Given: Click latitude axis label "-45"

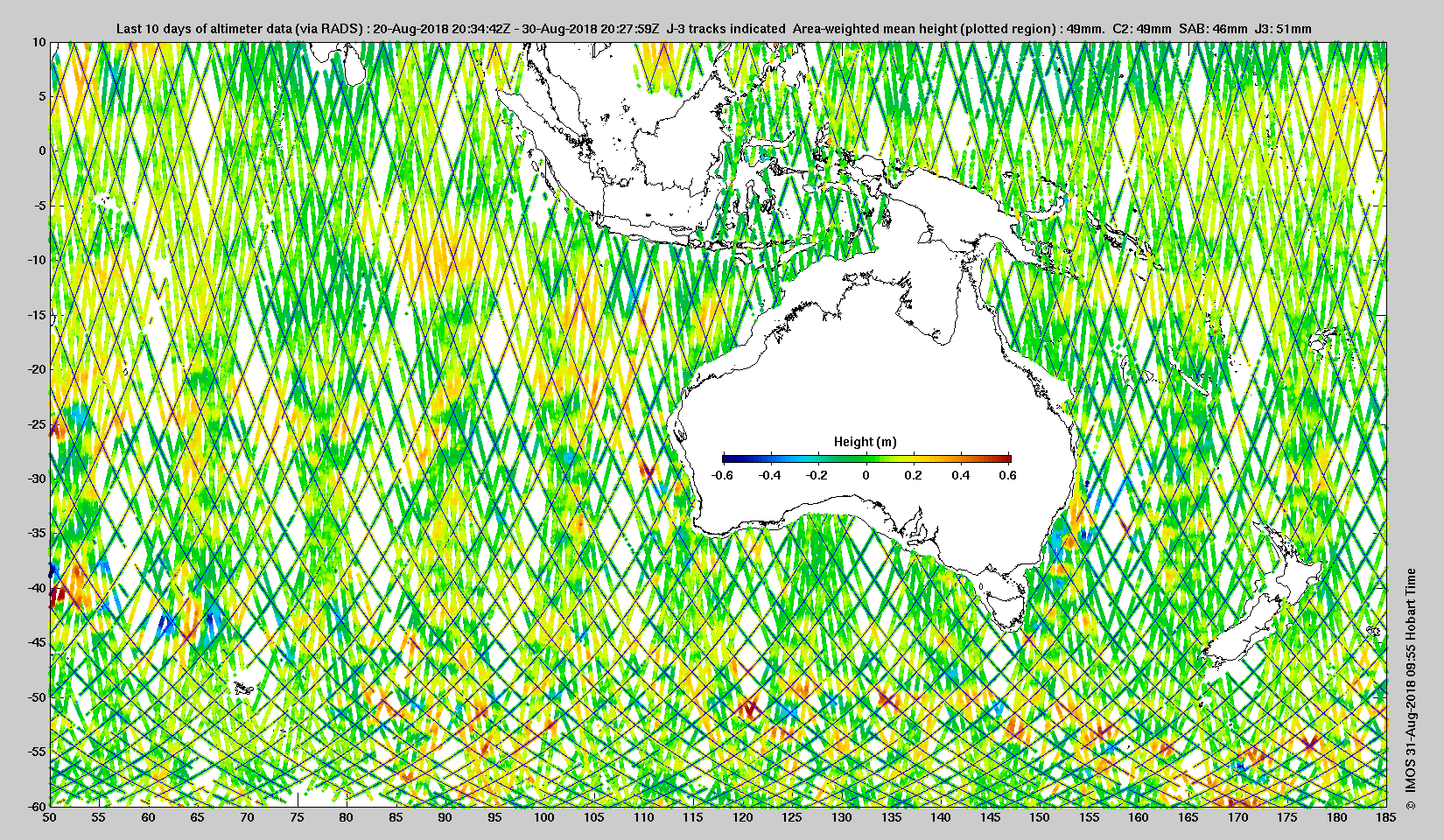Looking at the screenshot, I should tap(36, 642).
